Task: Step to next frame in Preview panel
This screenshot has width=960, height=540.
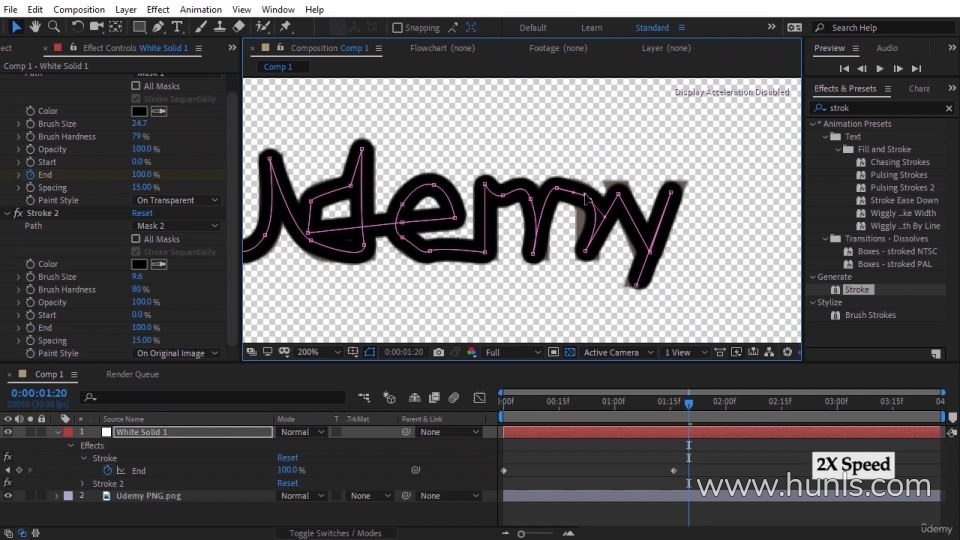Action: tap(898, 69)
